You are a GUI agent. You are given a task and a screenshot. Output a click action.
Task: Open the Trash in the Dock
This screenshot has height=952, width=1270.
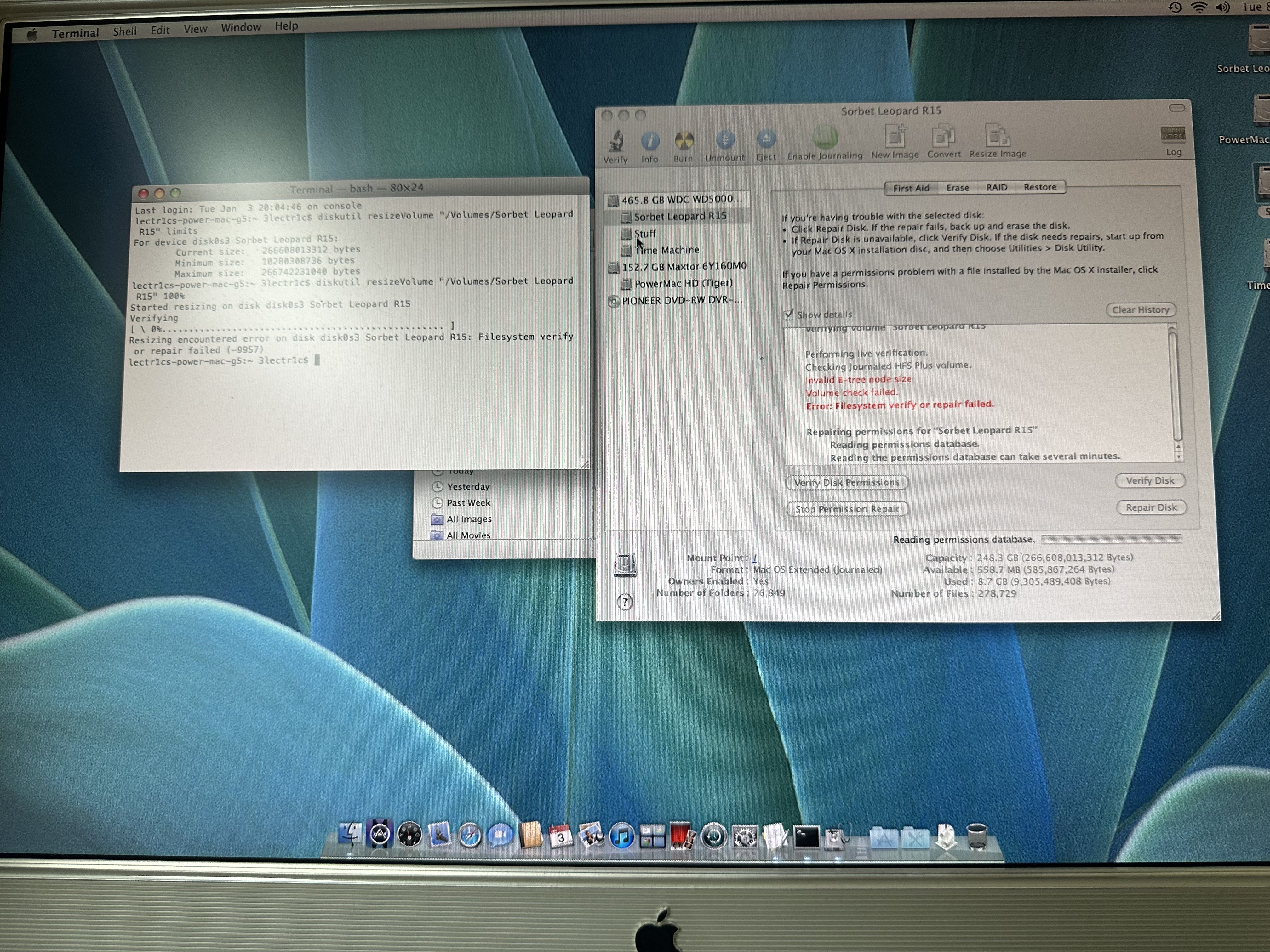click(977, 837)
